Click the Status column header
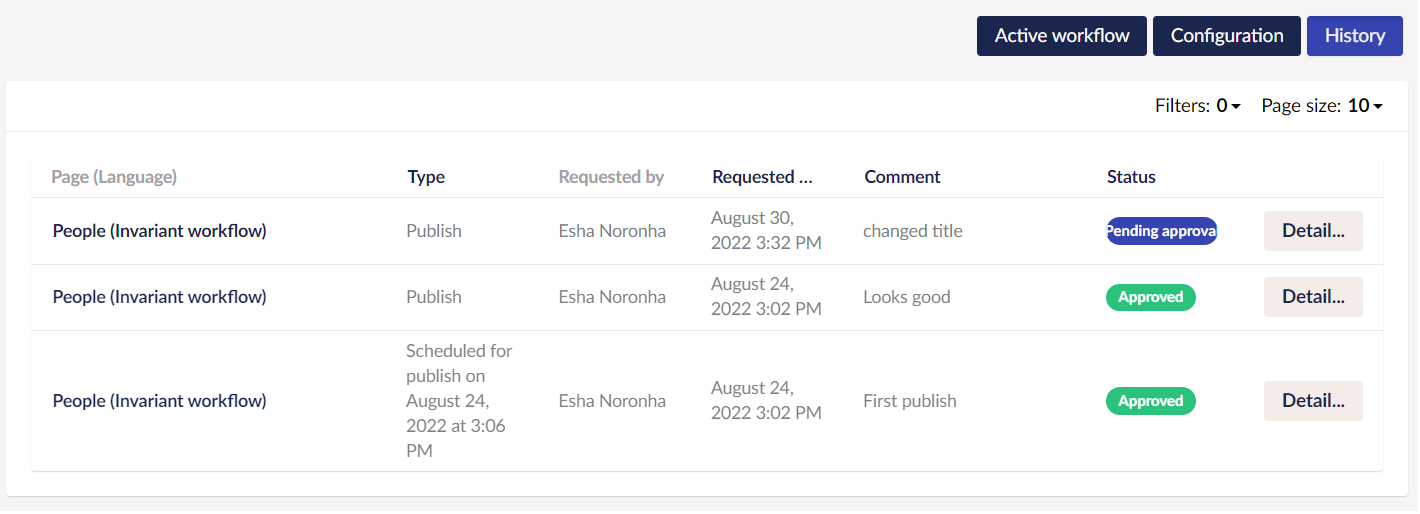The image size is (1420, 514). [1131, 177]
